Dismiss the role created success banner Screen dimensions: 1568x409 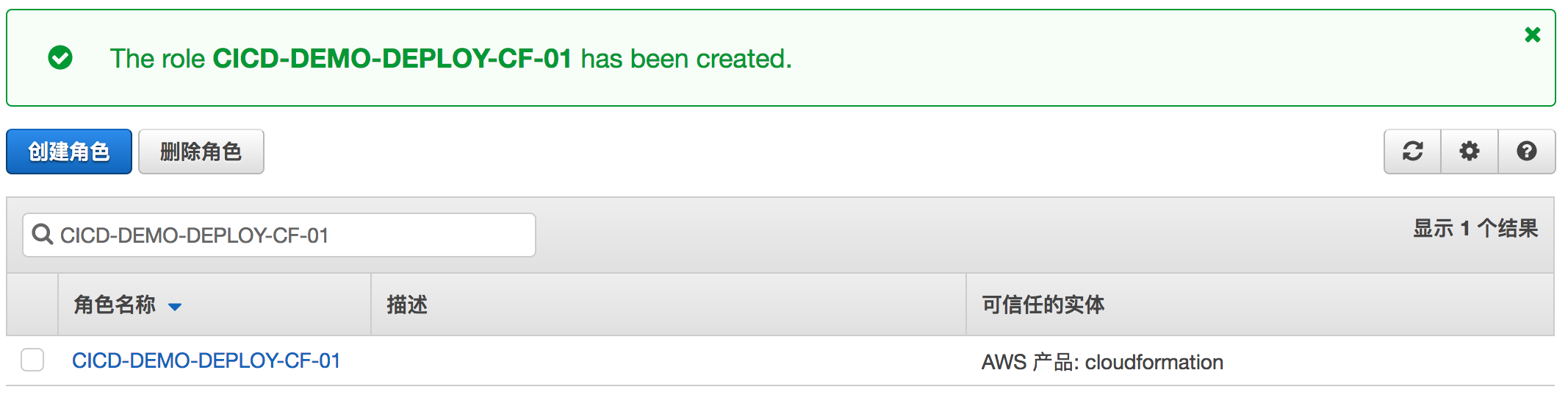1532,35
